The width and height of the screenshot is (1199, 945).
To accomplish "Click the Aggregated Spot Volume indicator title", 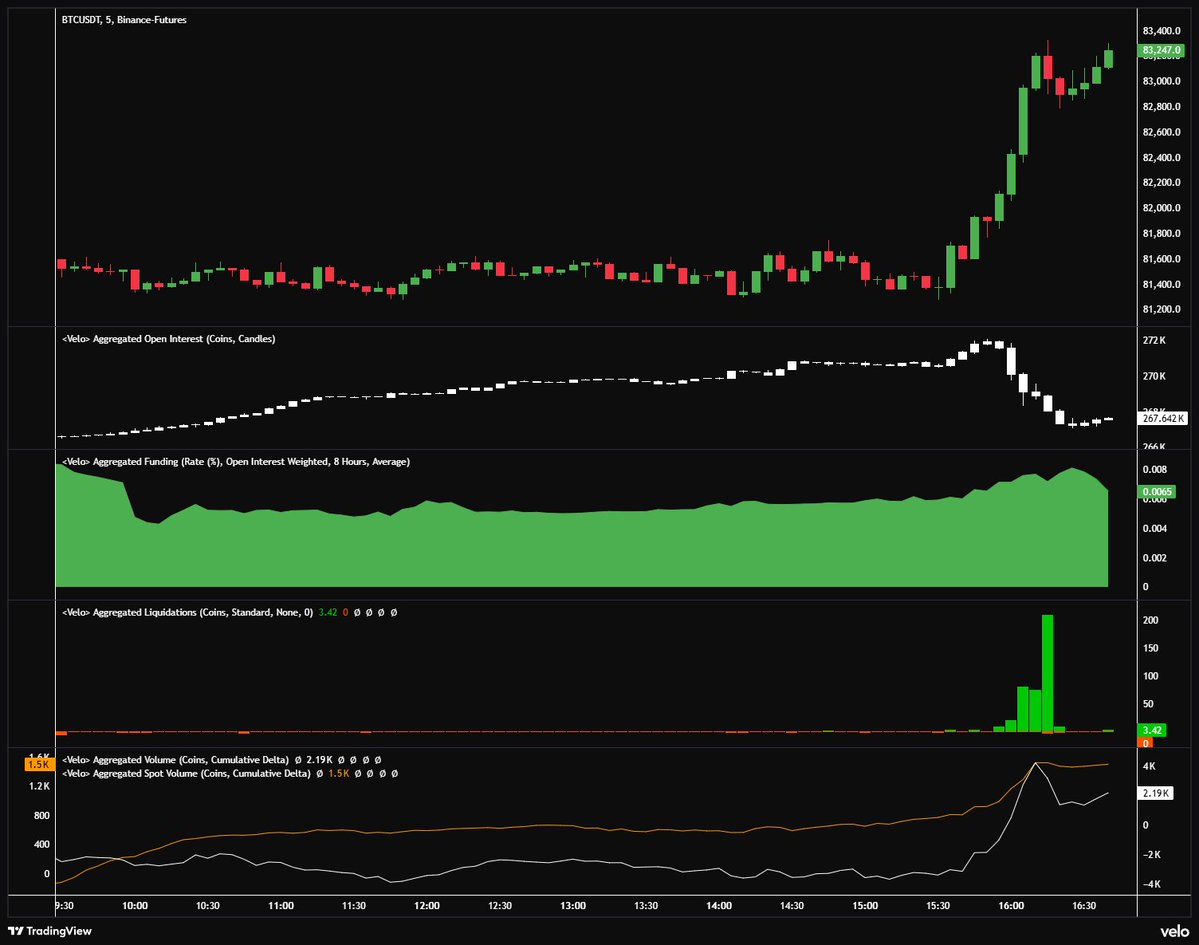I will tap(186, 774).
